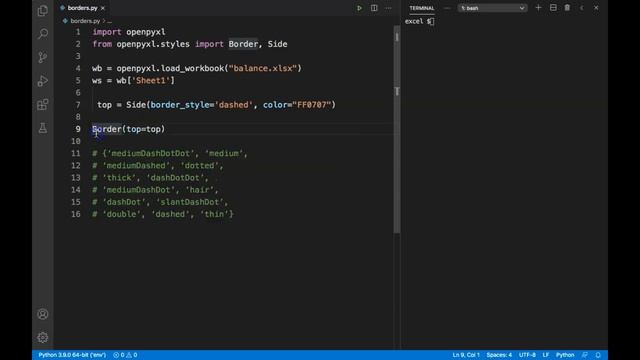The image size is (640, 360).
Task: Click 'slantDashDot' comment on line 15
Action: click(190, 202)
